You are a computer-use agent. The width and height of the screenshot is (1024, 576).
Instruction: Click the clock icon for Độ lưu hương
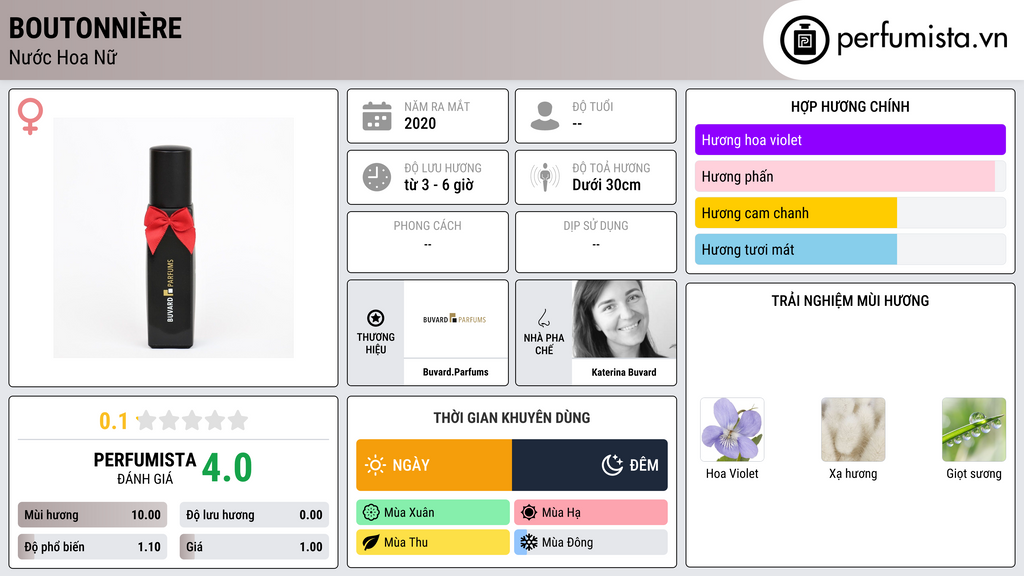pos(377,177)
